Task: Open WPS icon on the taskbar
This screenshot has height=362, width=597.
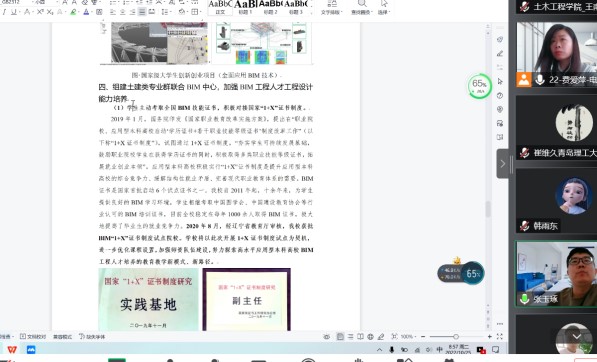Action: pos(12,349)
